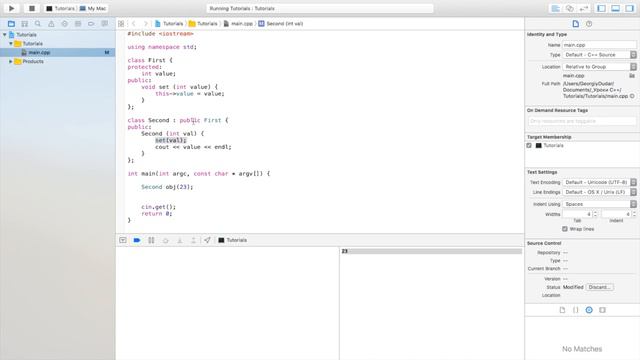Click the Step into button
Screen dimensions: 640x360
(x=180, y=240)
